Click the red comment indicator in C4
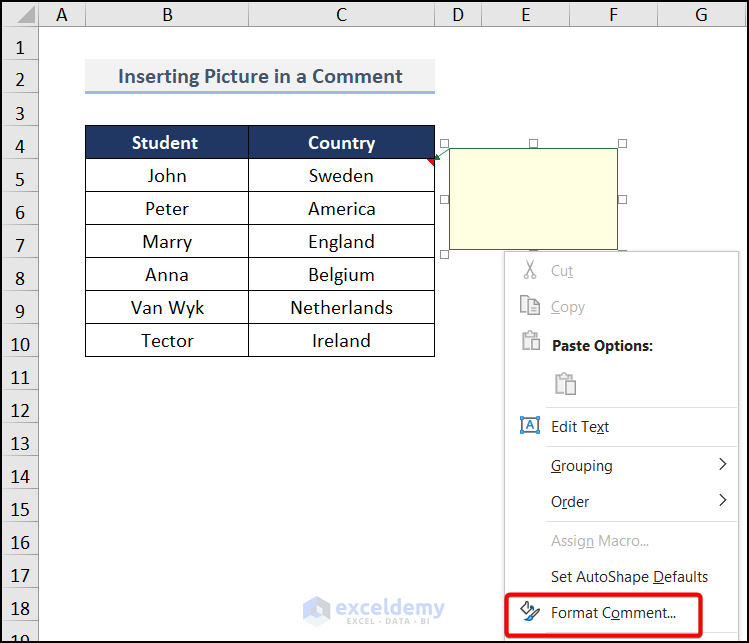 click(x=431, y=162)
